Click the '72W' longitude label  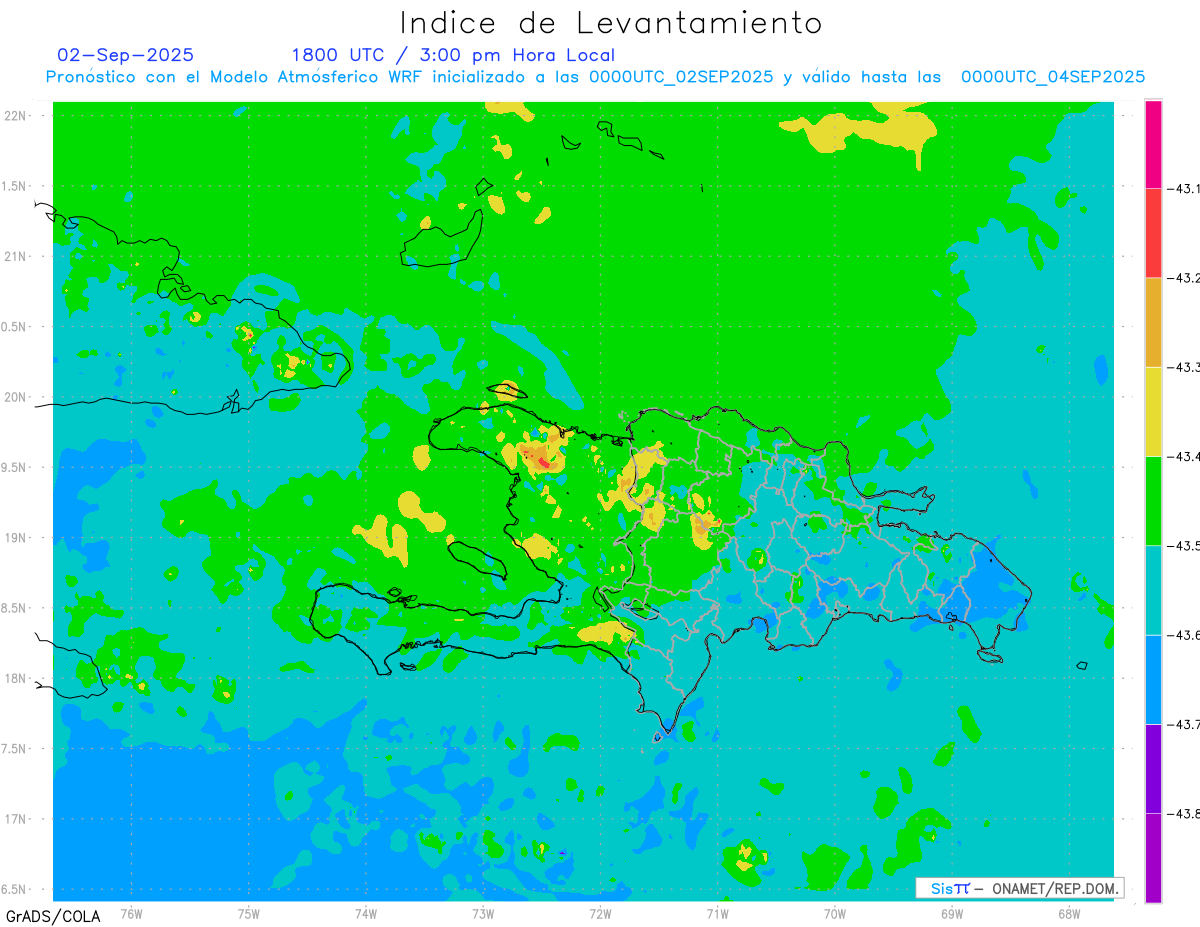coord(600,913)
